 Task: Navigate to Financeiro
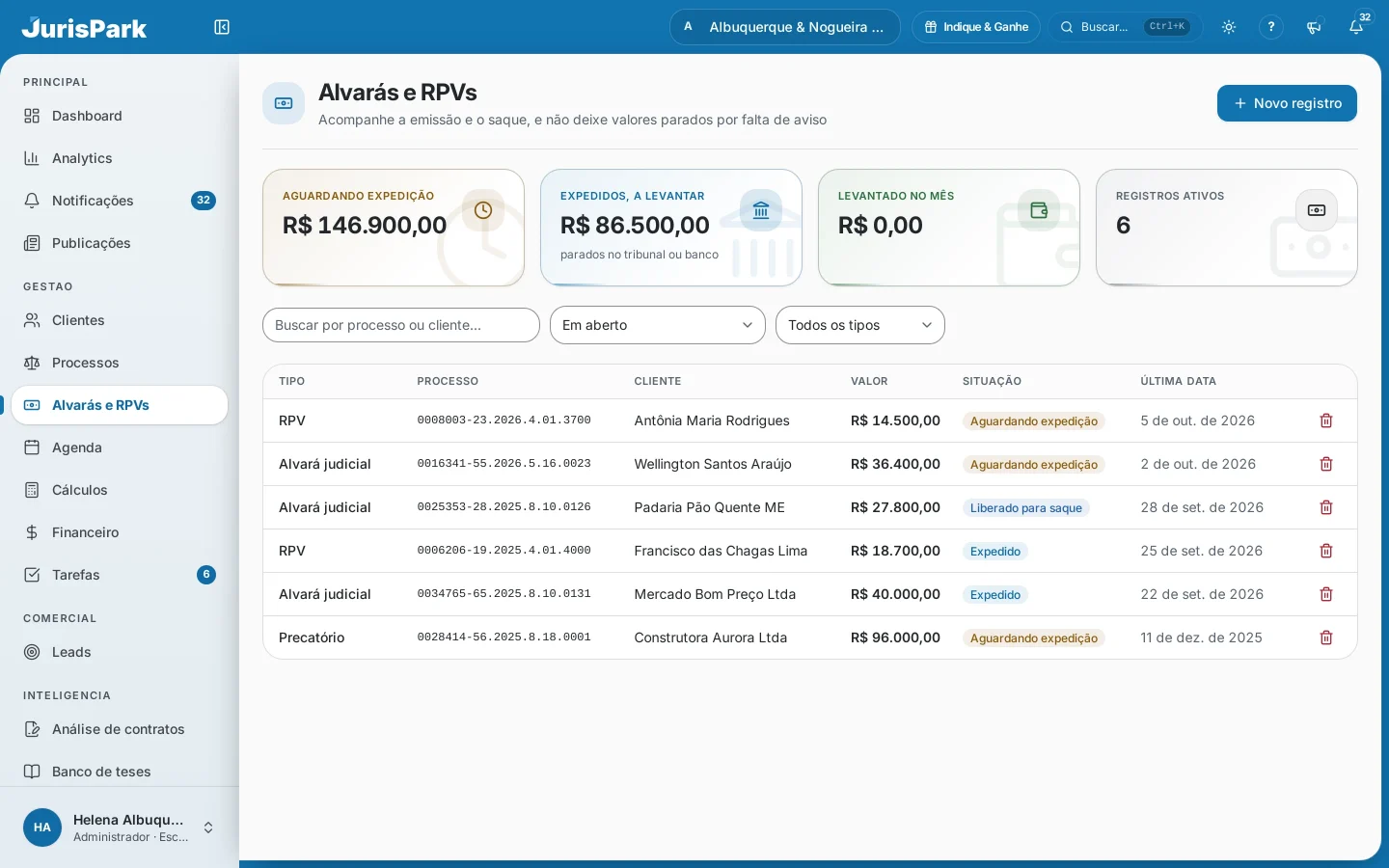tap(120, 532)
